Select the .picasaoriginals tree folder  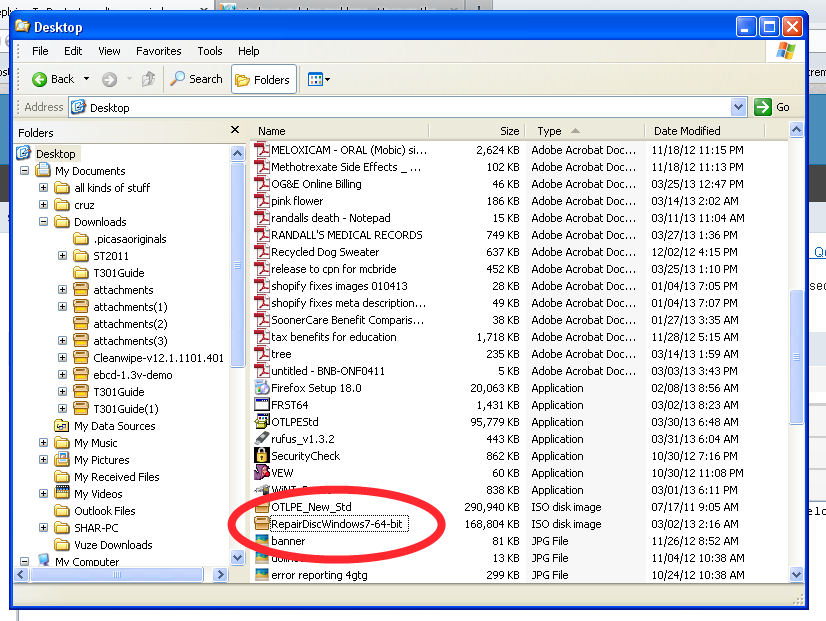(120, 239)
